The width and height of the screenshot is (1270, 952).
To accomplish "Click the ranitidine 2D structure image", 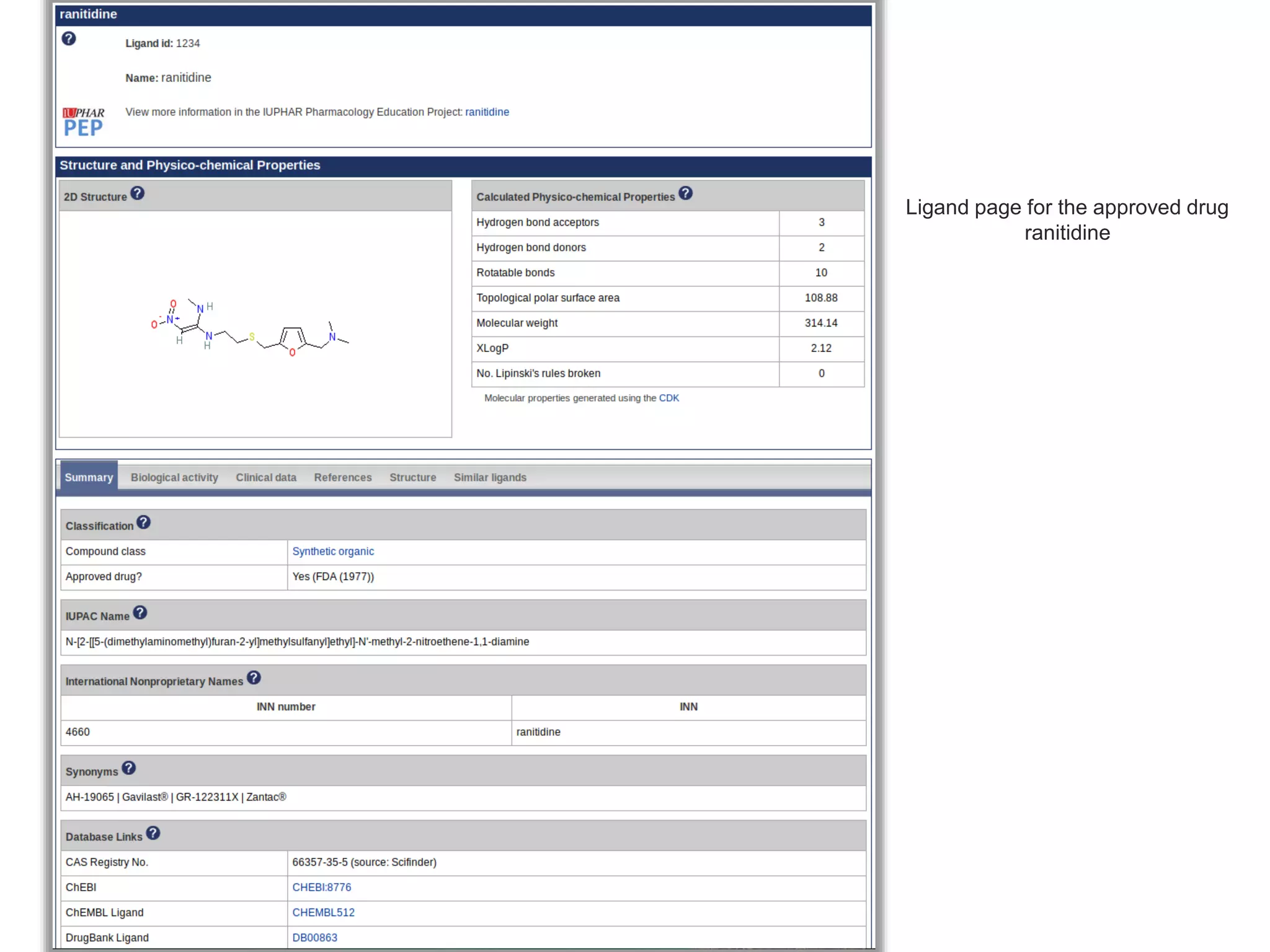I will (x=250, y=327).
